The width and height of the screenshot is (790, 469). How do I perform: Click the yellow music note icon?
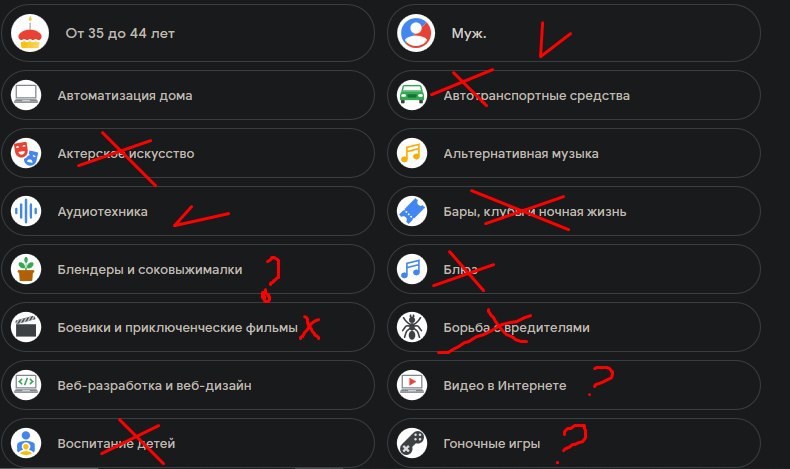point(412,153)
